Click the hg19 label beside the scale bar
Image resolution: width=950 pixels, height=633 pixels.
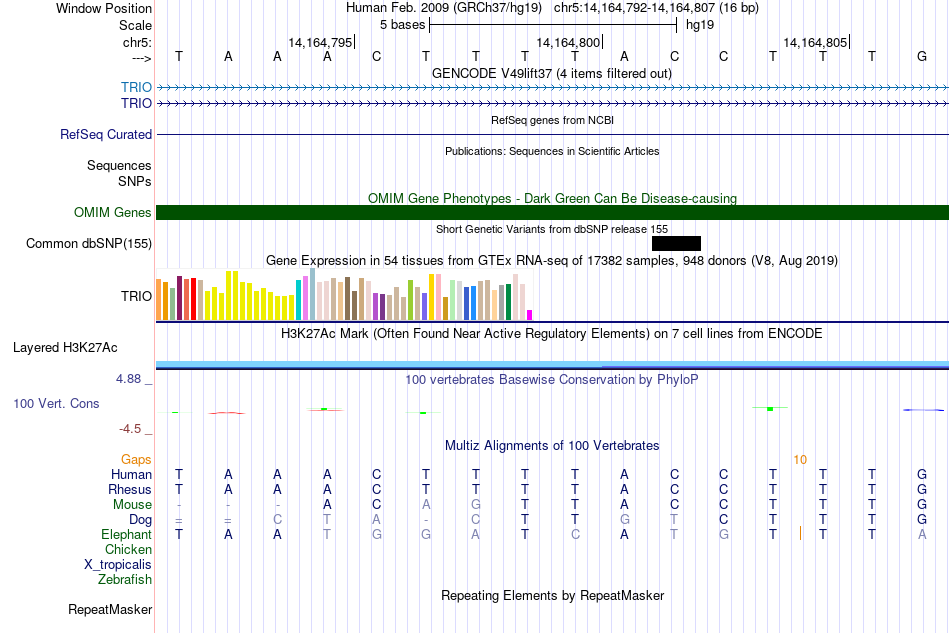[700, 25]
